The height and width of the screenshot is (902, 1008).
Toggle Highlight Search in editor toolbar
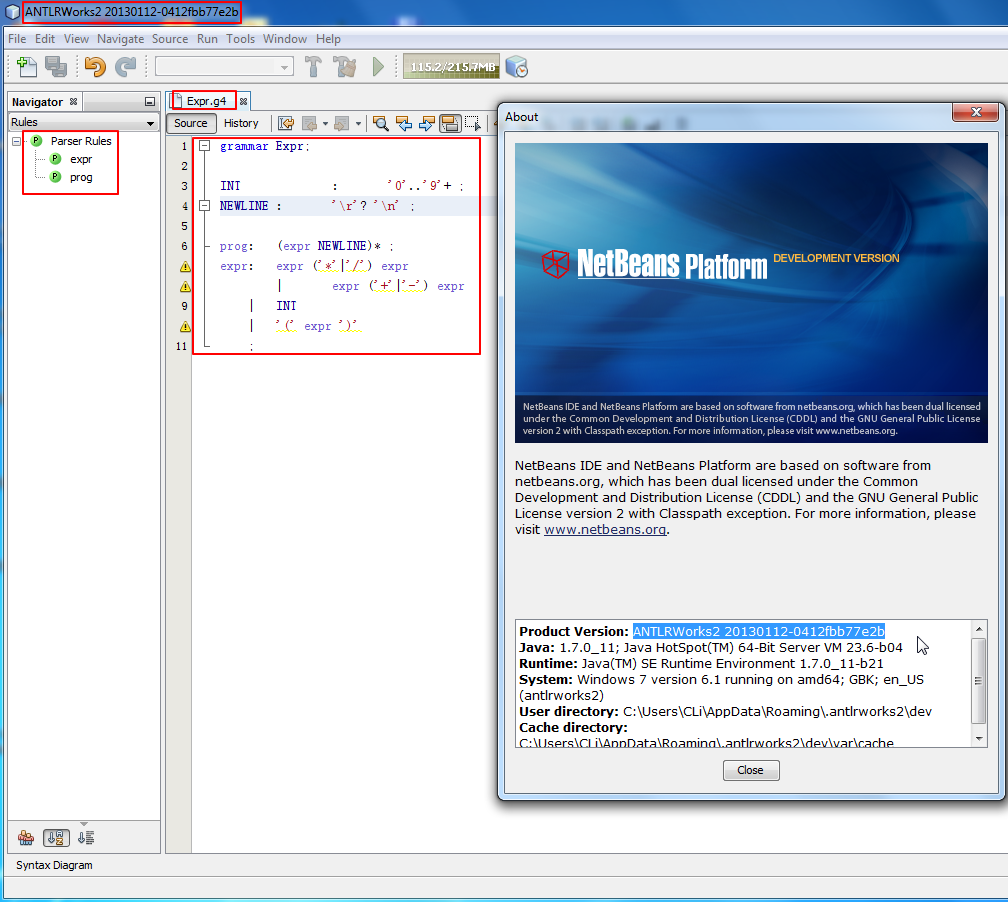(450, 123)
